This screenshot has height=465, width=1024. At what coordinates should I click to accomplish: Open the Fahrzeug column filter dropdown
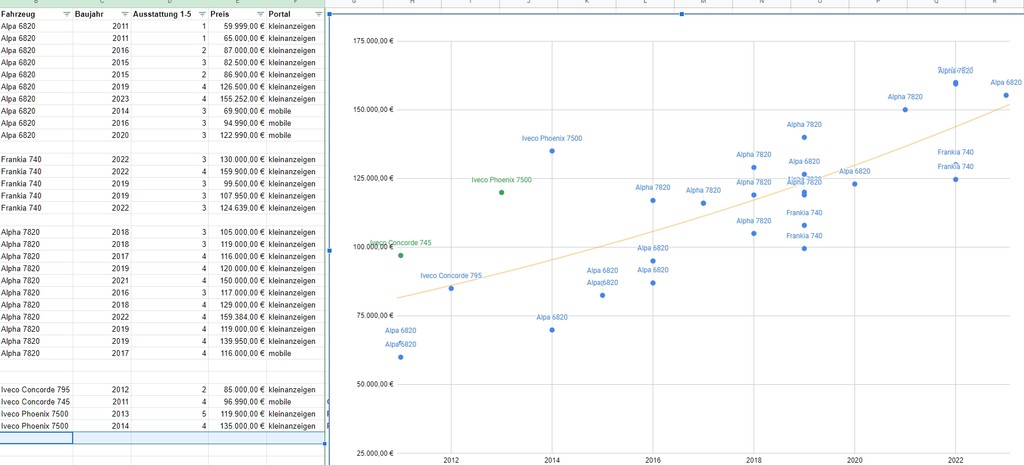point(67,14)
